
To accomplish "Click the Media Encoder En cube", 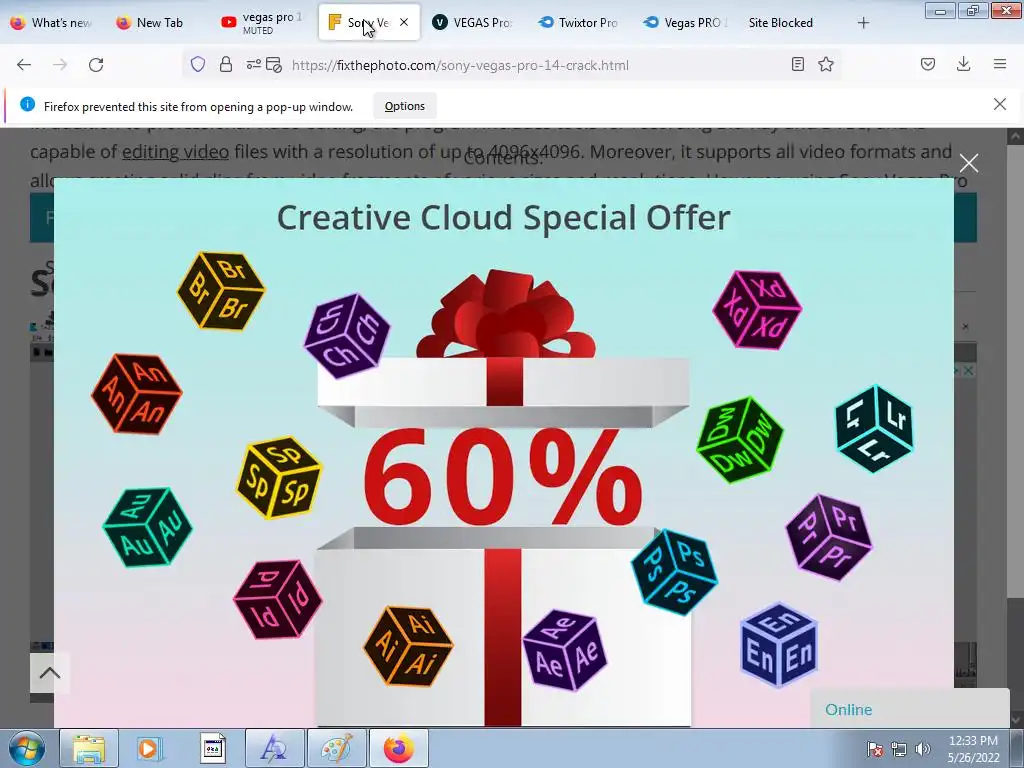I will click(778, 645).
